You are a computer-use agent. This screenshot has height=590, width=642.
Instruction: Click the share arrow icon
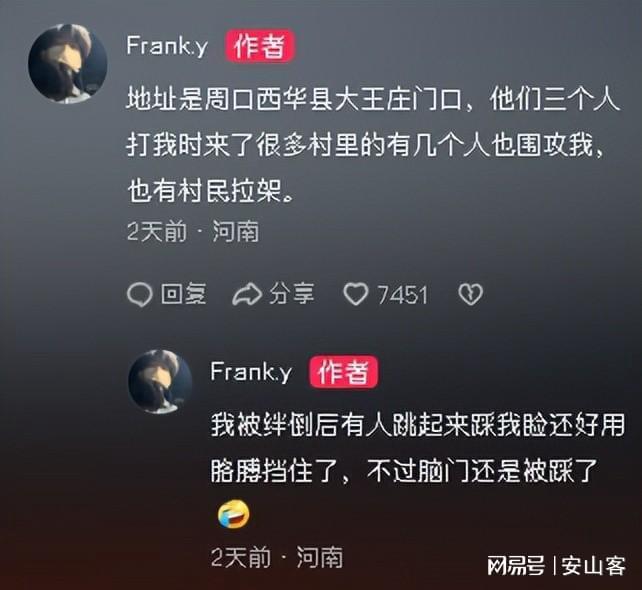click(247, 294)
